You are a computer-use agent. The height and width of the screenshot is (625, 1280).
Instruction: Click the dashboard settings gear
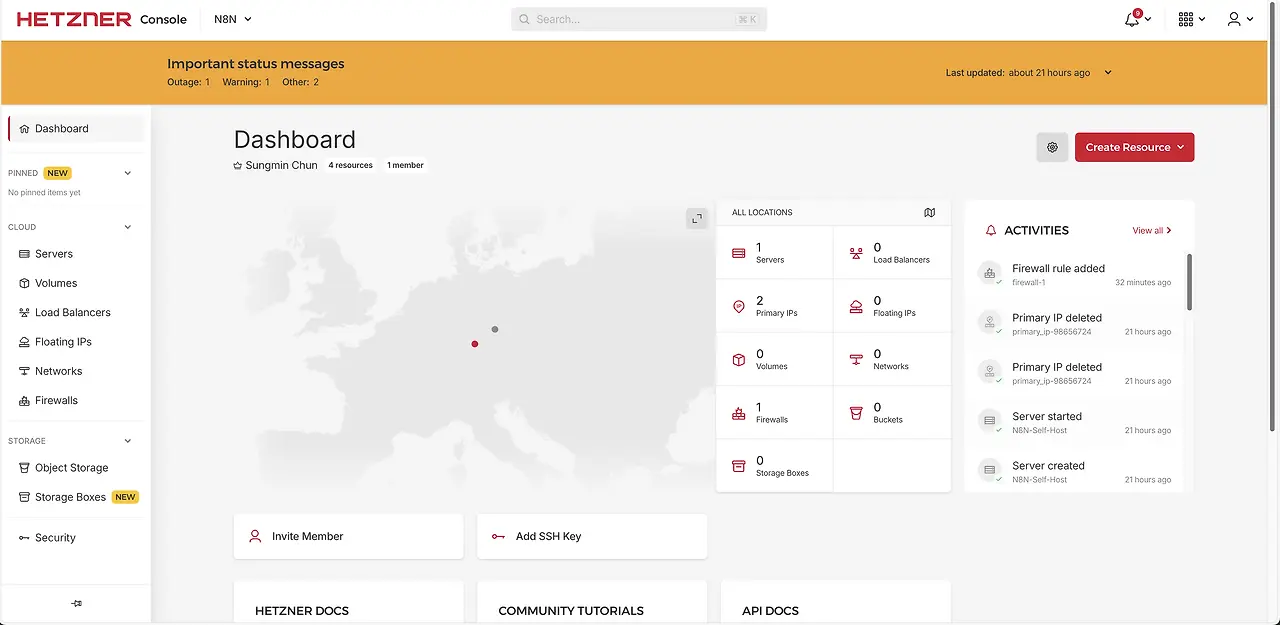pyautogui.click(x=1052, y=147)
